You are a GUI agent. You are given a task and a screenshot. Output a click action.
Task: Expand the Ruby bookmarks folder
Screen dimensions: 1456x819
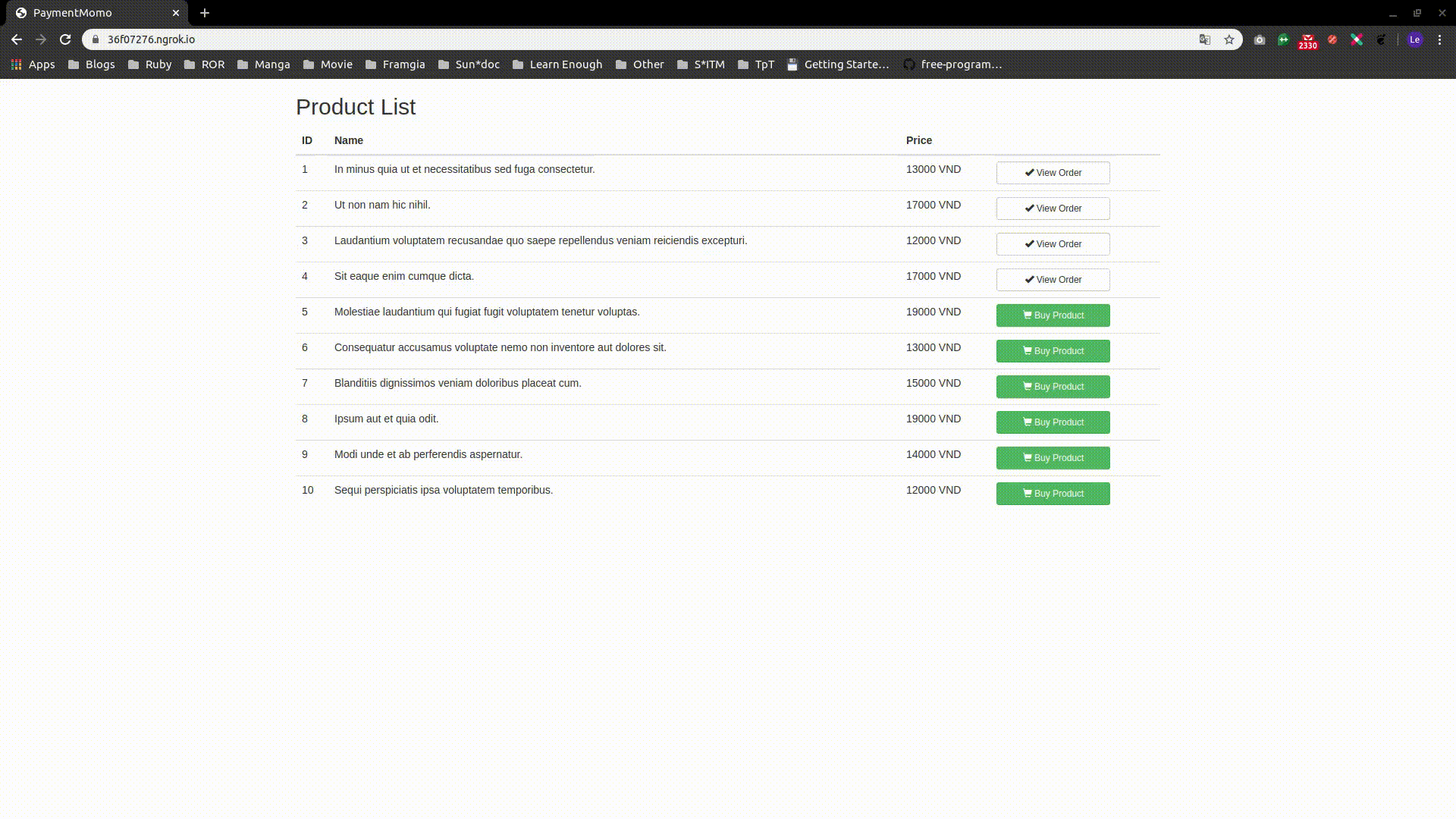149,64
